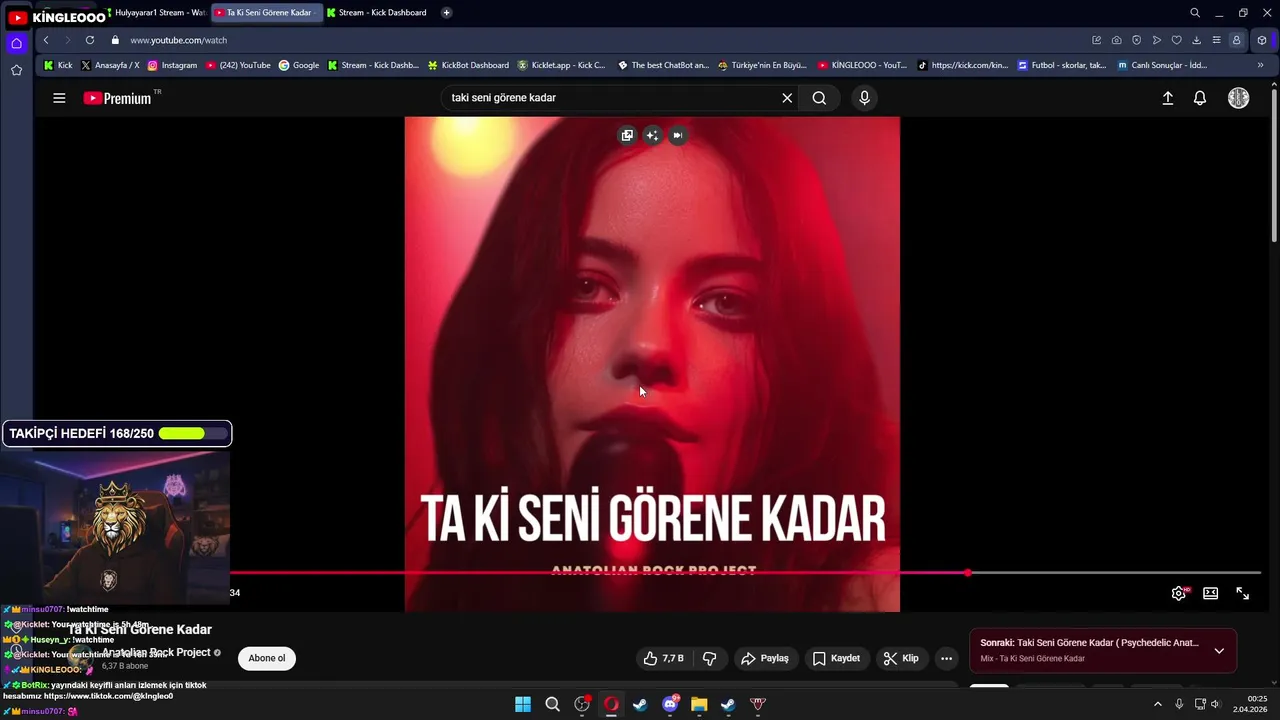This screenshot has width=1280, height=720.
Task: Select the Ta Ki Seni Görene Kadar tab
Action: pyautogui.click(x=268, y=12)
